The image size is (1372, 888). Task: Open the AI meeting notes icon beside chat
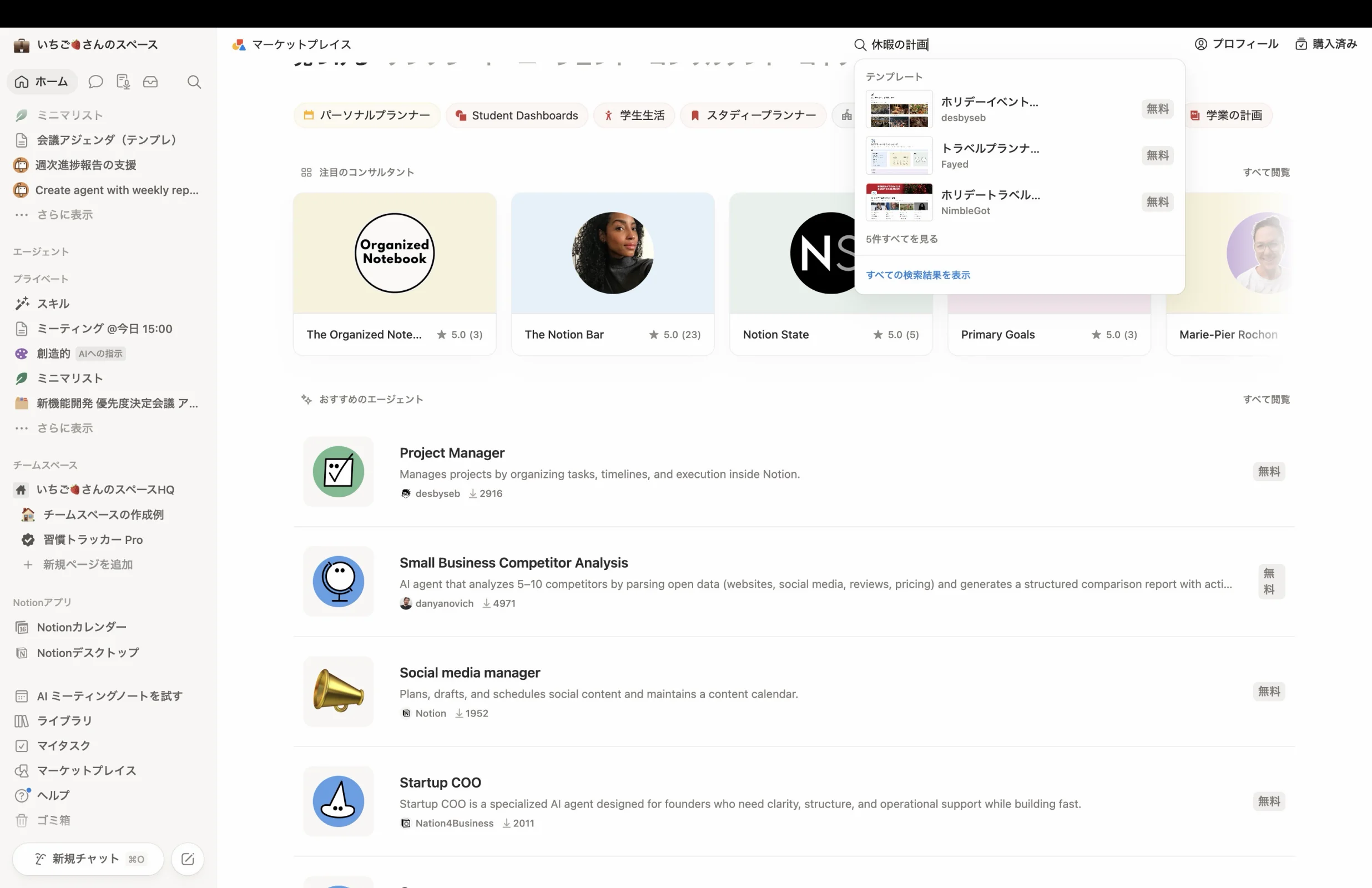(123, 82)
